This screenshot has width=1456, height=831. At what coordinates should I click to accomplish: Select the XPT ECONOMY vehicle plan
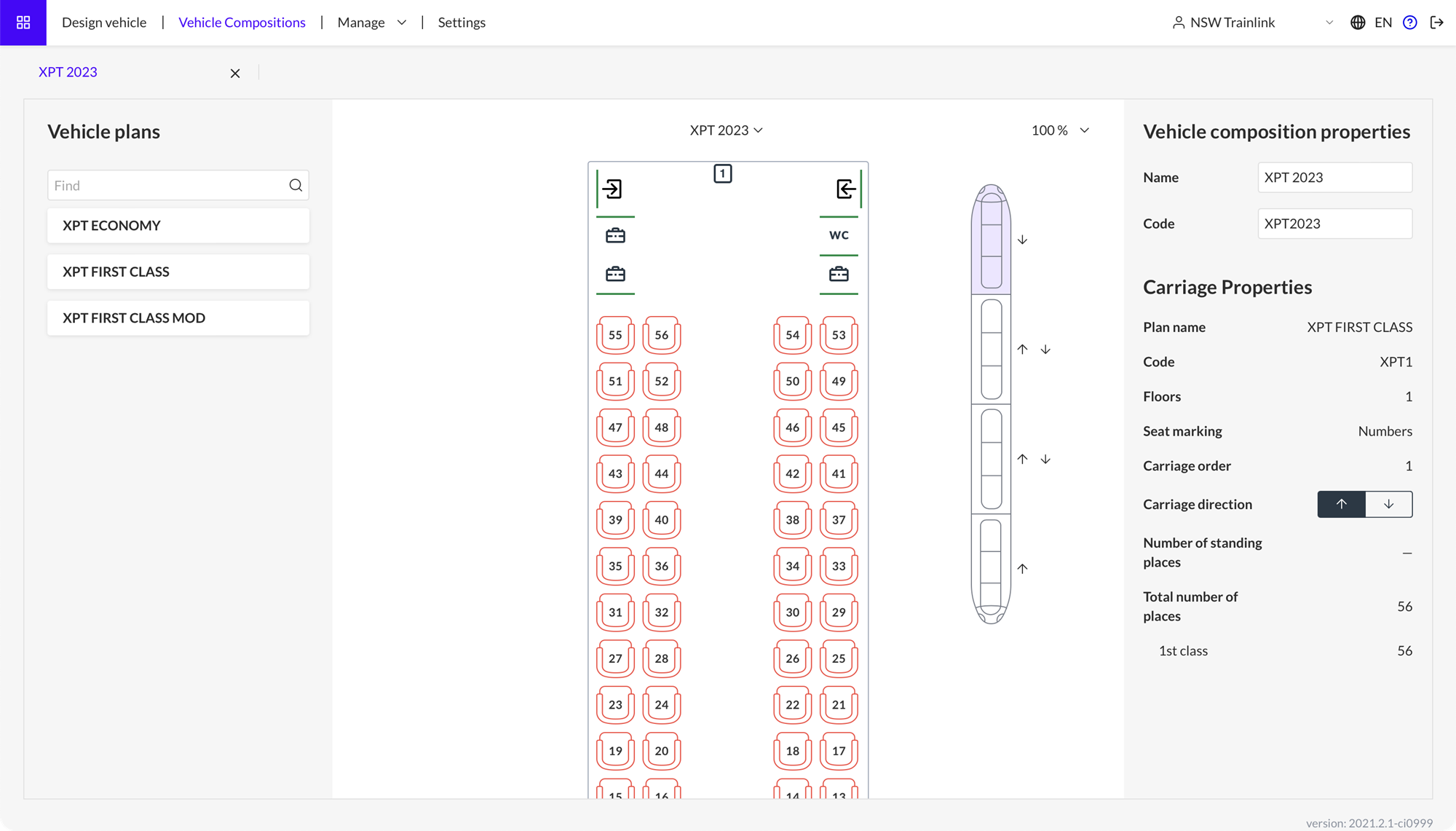[x=178, y=225]
